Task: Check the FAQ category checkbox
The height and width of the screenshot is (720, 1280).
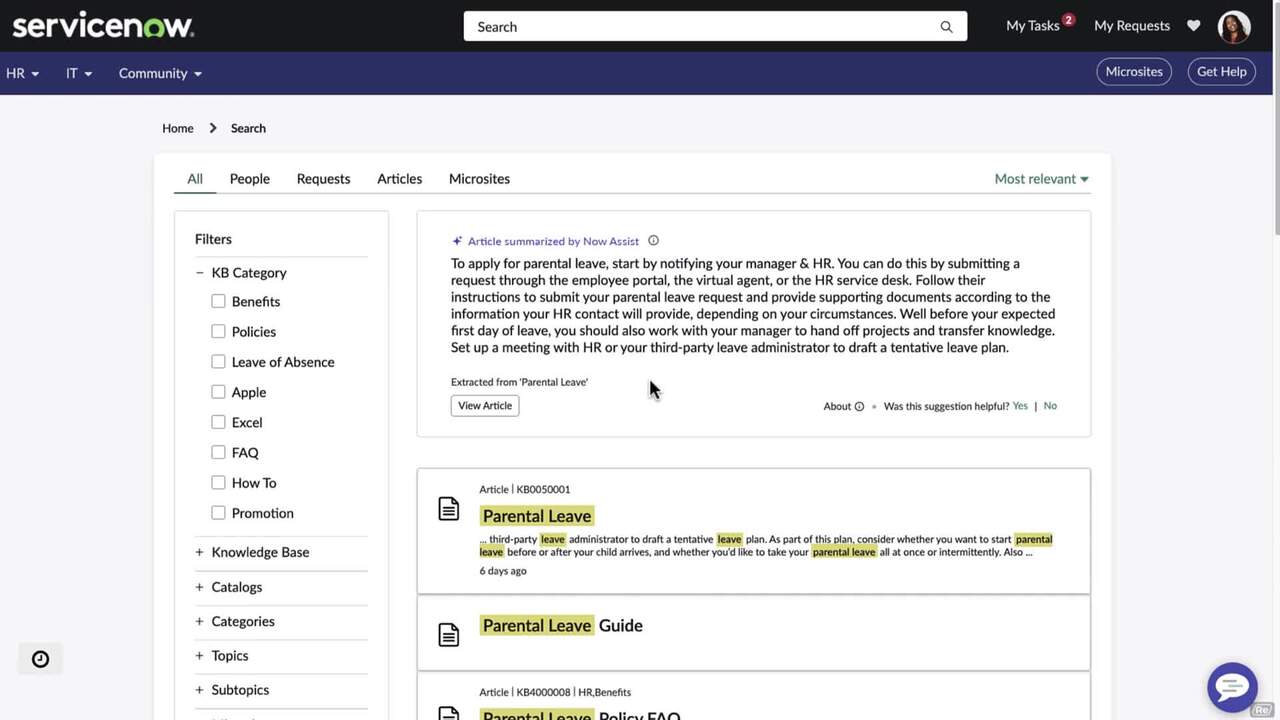Action: 218,452
